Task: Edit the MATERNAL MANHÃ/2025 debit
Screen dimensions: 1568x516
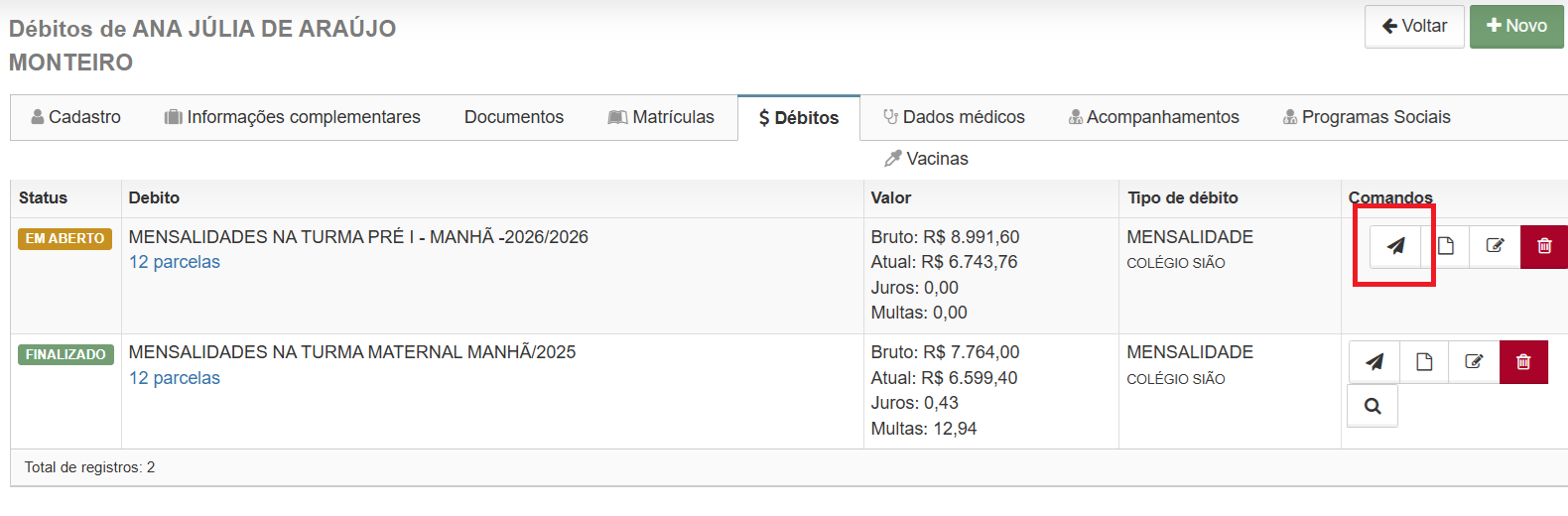Action: [1474, 362]
